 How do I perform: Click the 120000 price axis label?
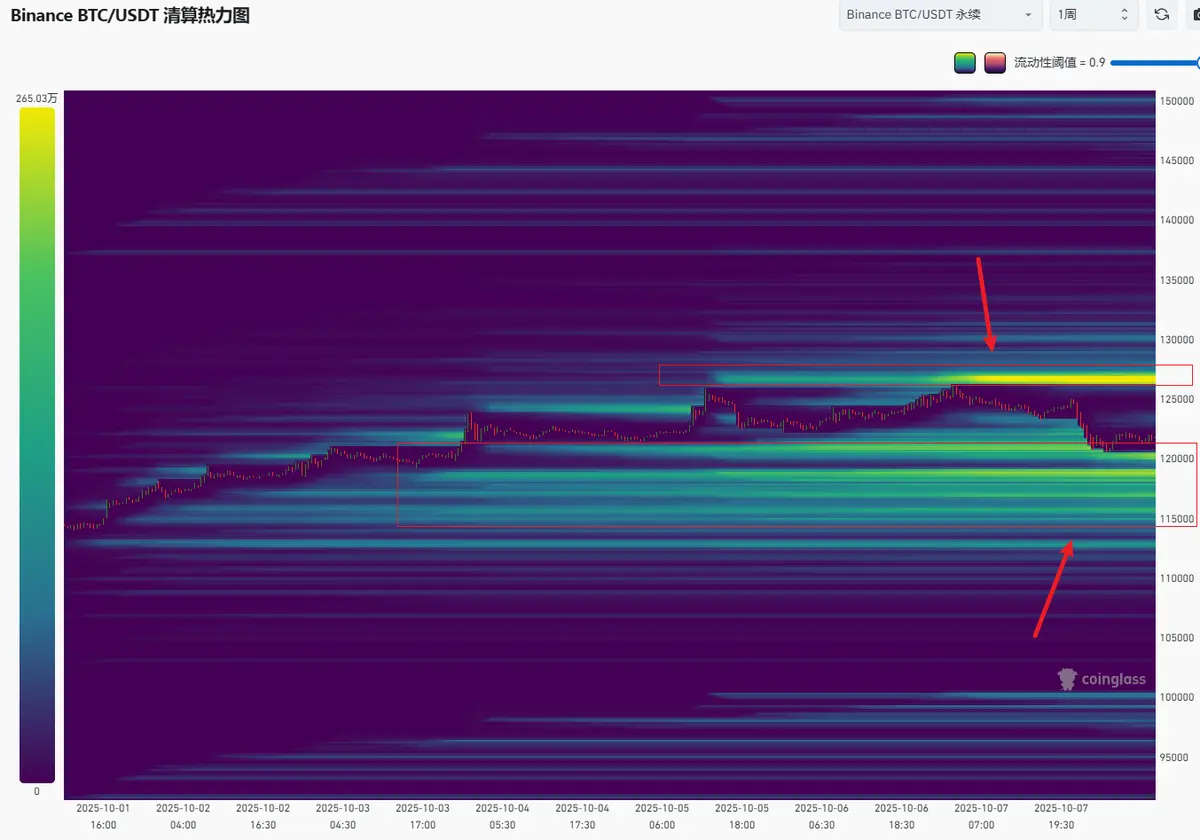click(1177, 459)
